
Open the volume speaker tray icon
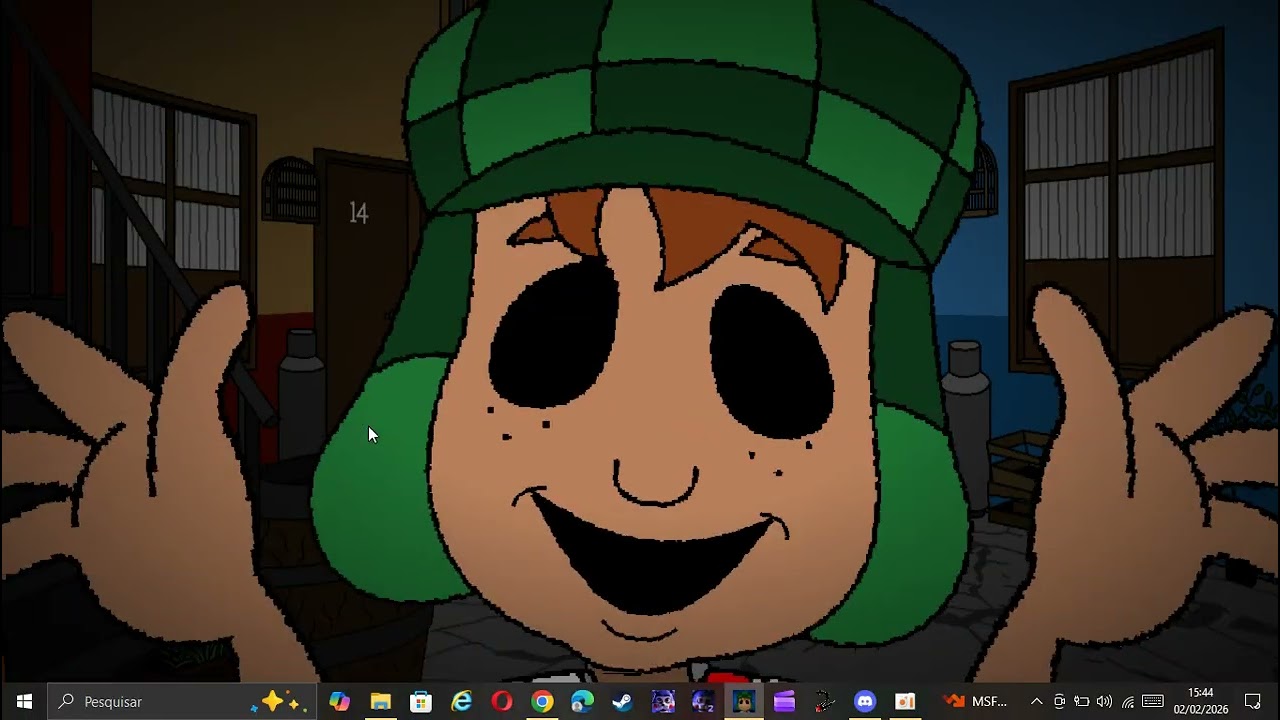[x=1104, y=702]
